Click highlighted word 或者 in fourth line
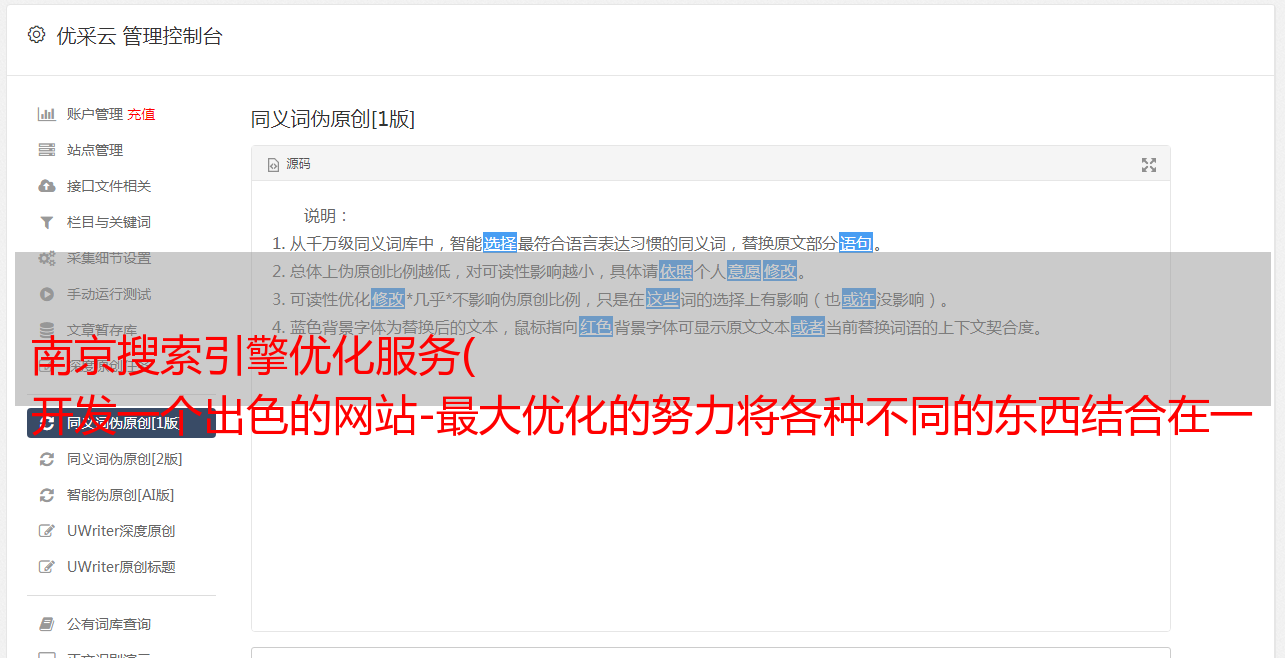This screenshot has width=1285, height=658. click(808, 327)
